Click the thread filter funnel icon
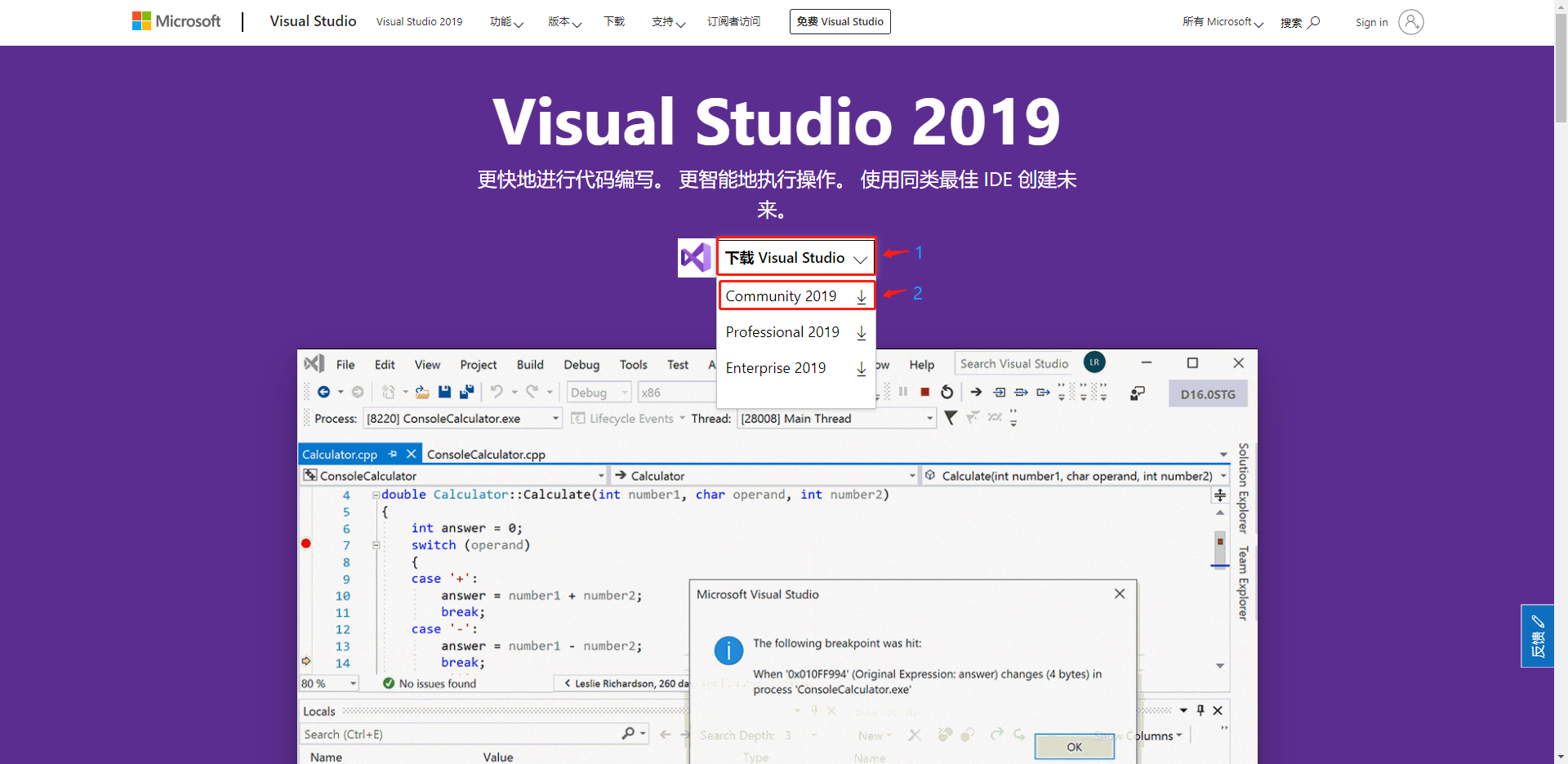This screenshot has width=1568, height=764. click(951, 418)
